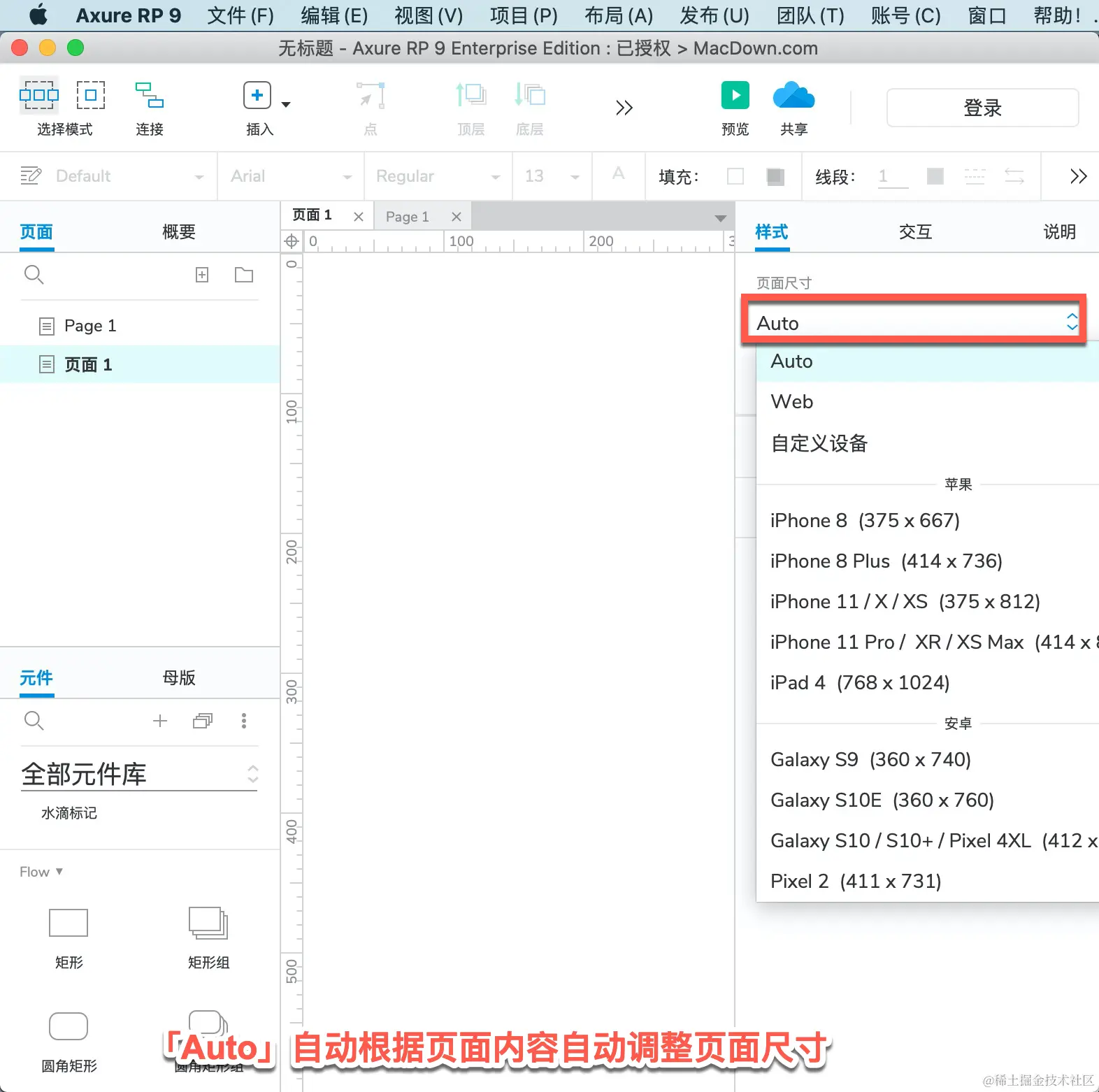Choose iPhone 8 Plus (414 x 736)
The height and width of the screenshot is (1092, 1099).
(x=928, y=561)
